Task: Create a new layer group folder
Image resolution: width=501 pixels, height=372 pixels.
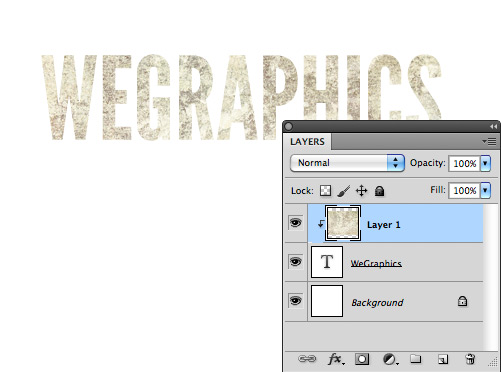Action: (415, 359)
